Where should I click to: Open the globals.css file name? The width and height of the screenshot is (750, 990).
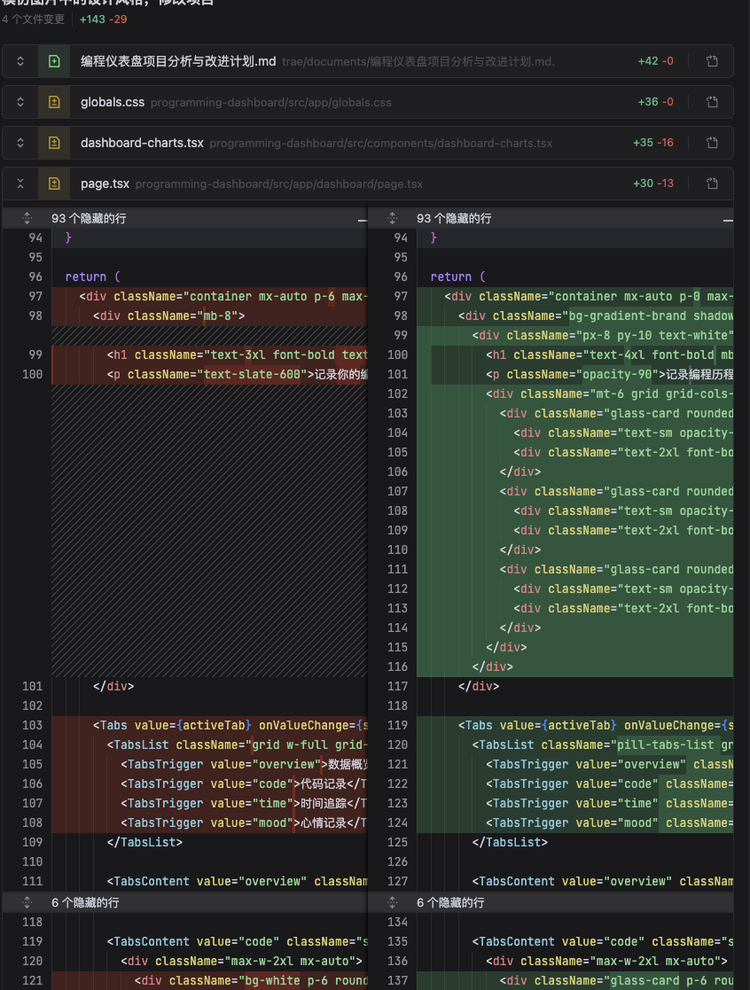click(112, 102)
